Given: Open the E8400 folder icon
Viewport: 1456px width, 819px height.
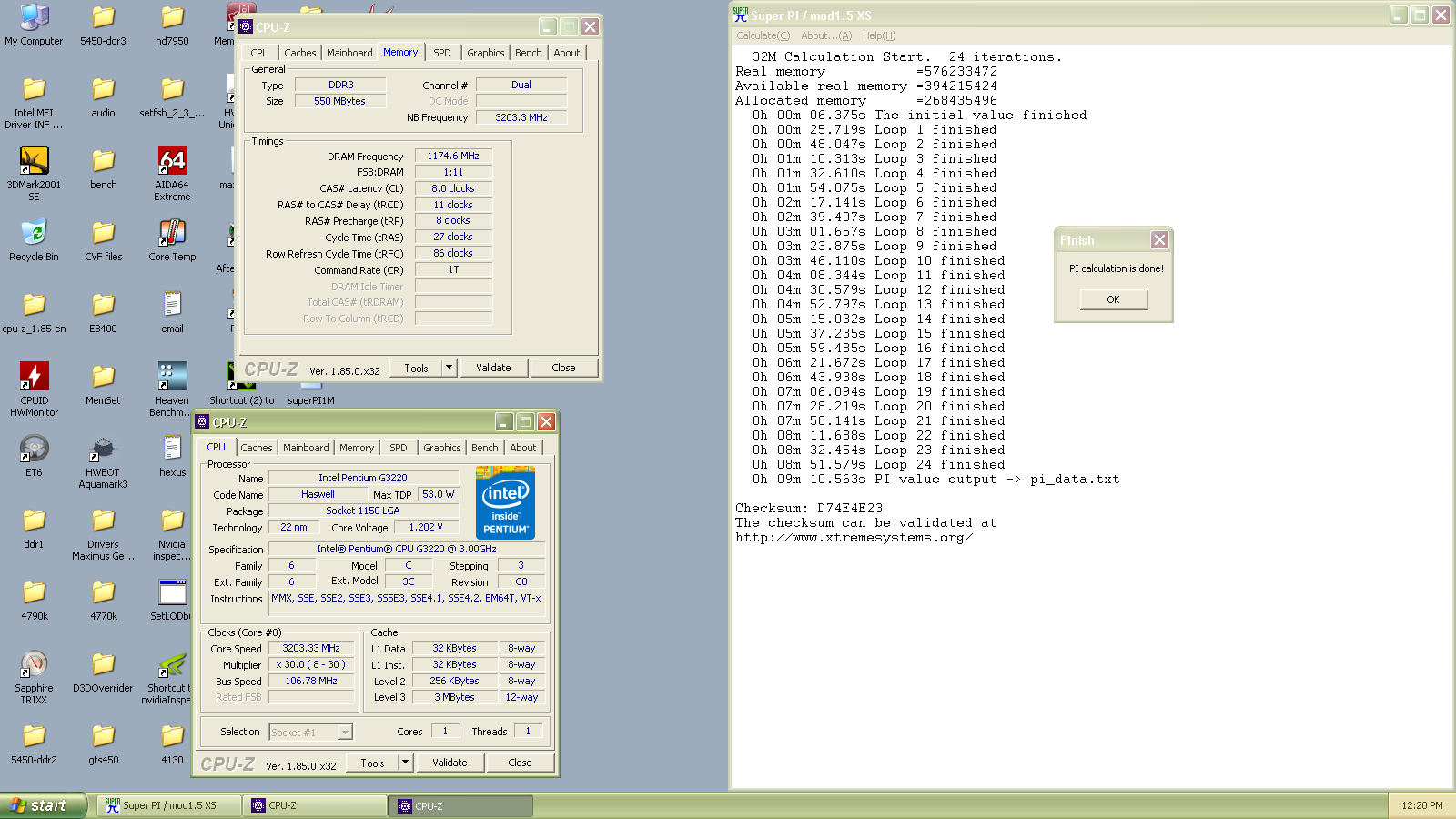Looking at the screenshot, I should [103, 312].
